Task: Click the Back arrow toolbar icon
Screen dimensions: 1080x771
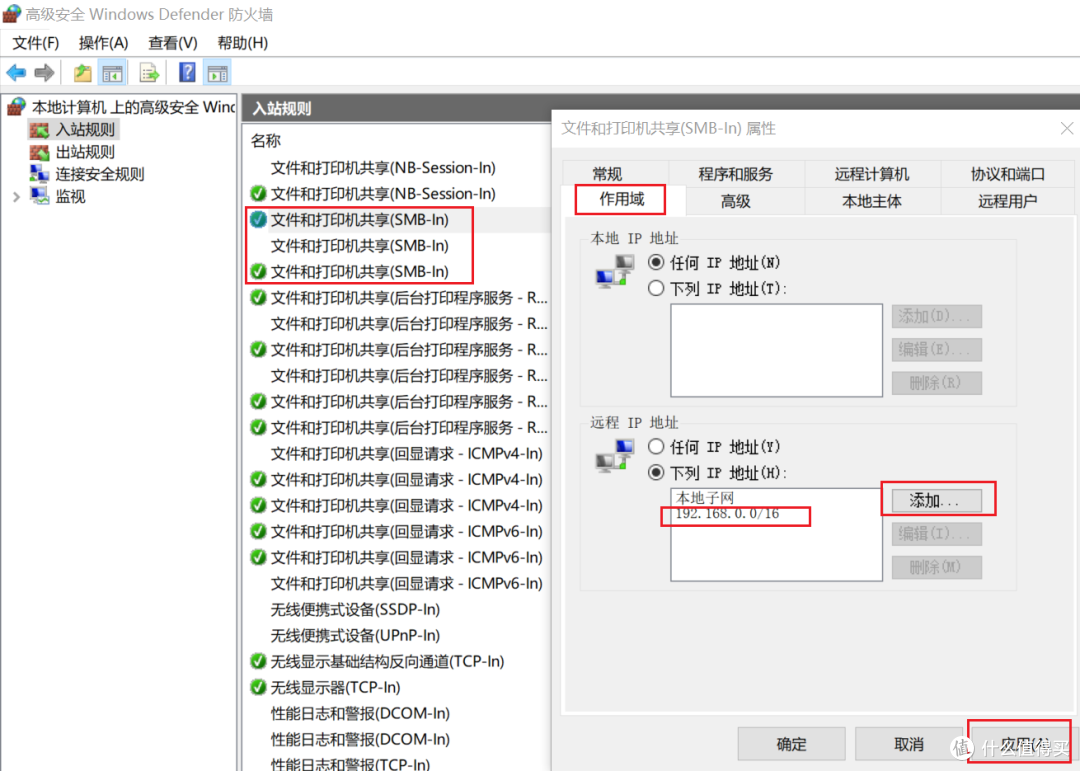Action: pyautogui.click(x=17, y=72)
